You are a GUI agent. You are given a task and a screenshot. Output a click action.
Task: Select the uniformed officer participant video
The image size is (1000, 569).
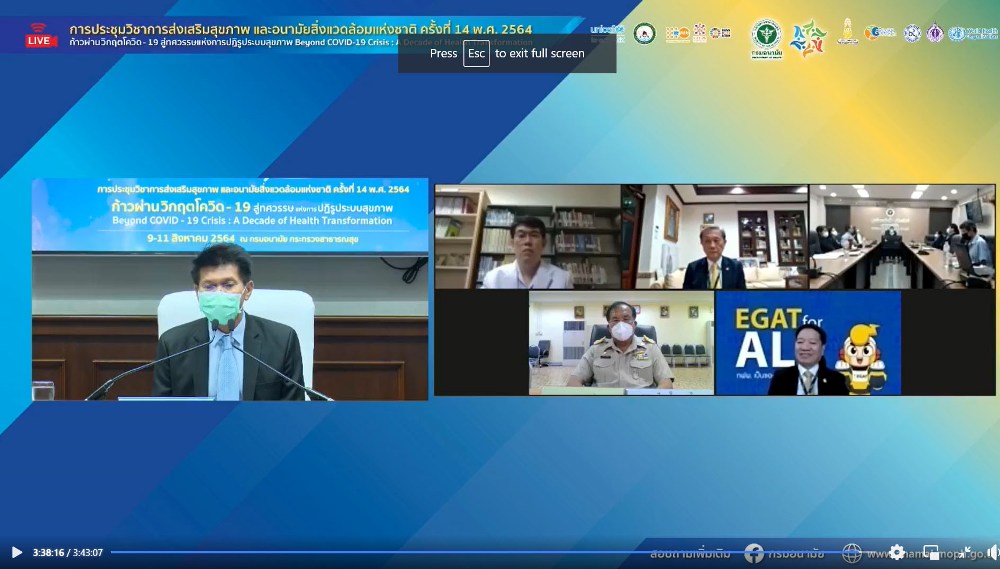(621, 343)
